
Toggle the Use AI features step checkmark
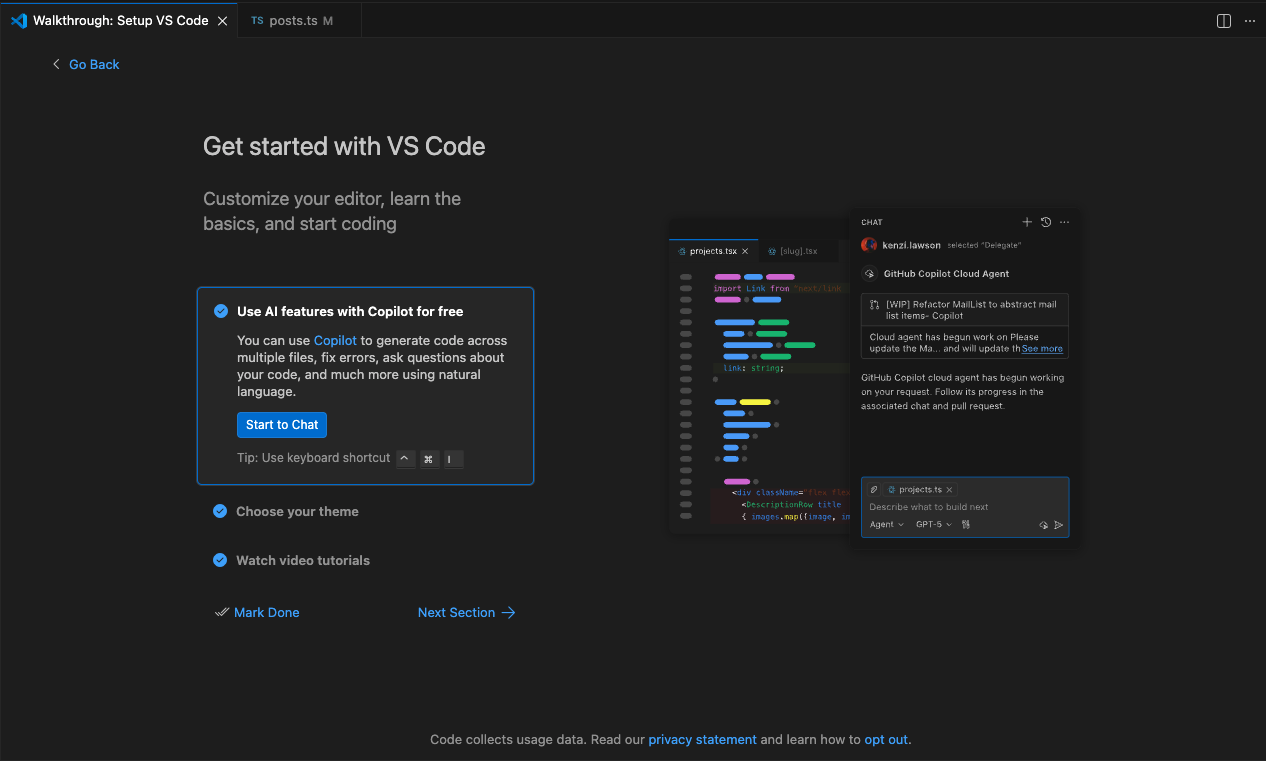click(221, 311)
